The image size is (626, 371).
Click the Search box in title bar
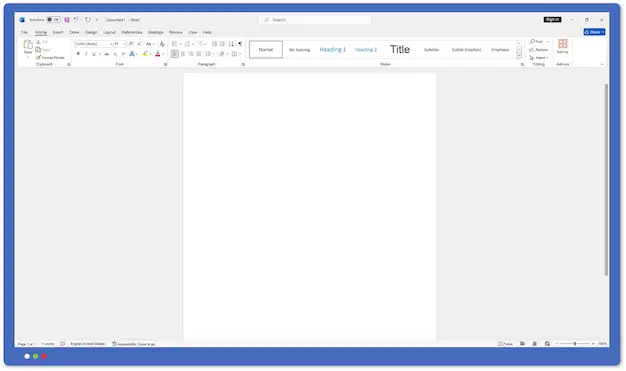click(315, 20)
